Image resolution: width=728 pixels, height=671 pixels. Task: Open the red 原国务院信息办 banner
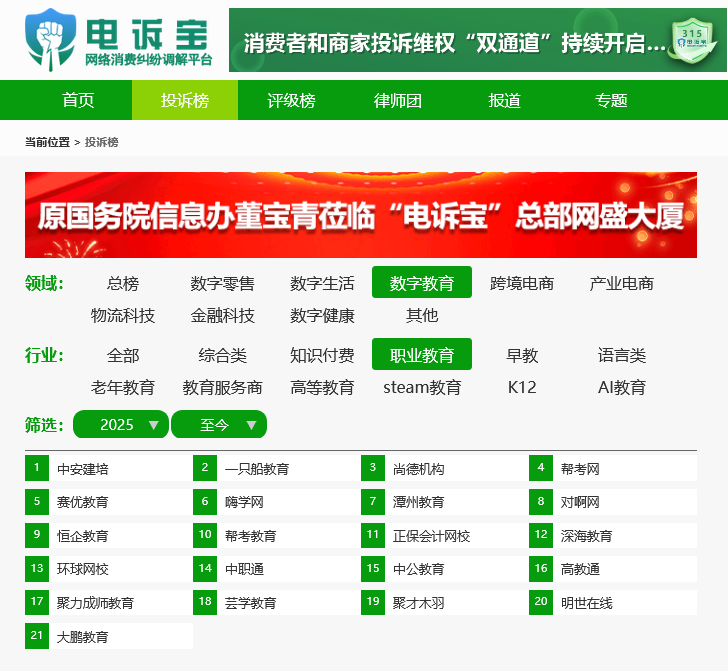(x=361, y=215)
